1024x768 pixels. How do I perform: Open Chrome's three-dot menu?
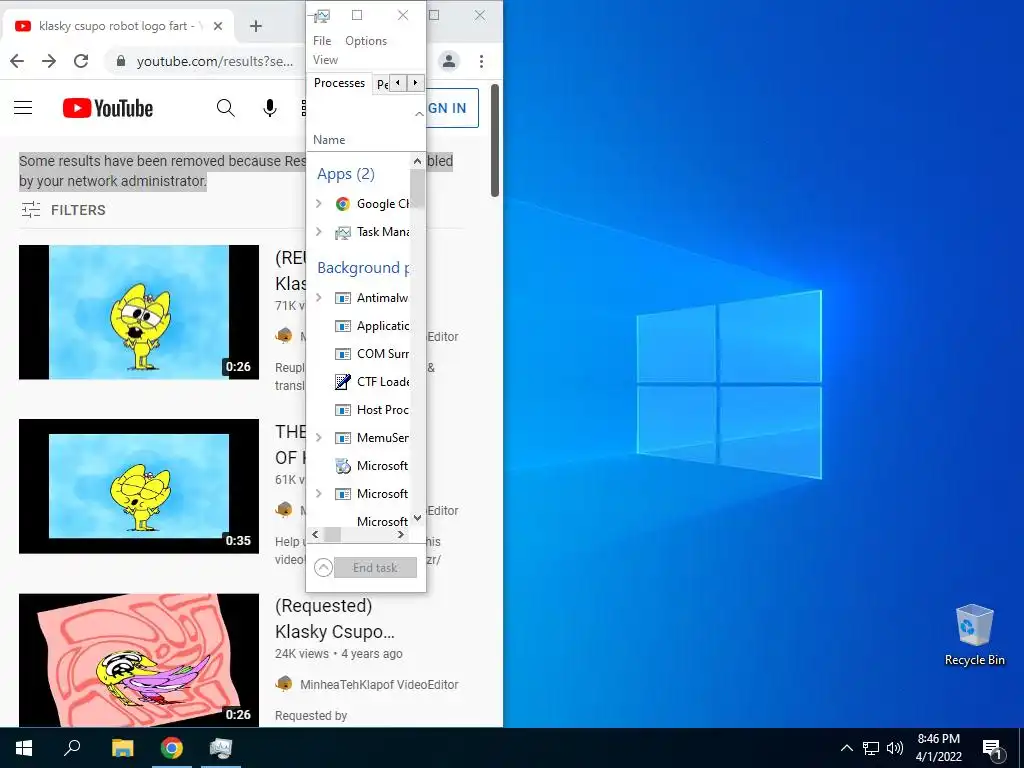(481, 61)
